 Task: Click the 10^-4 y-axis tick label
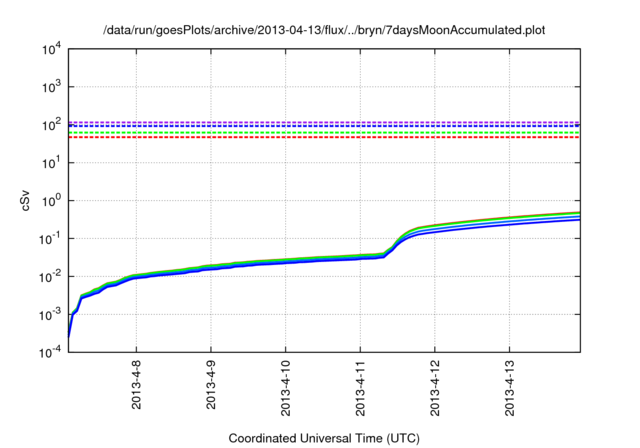tap(51, 353)
